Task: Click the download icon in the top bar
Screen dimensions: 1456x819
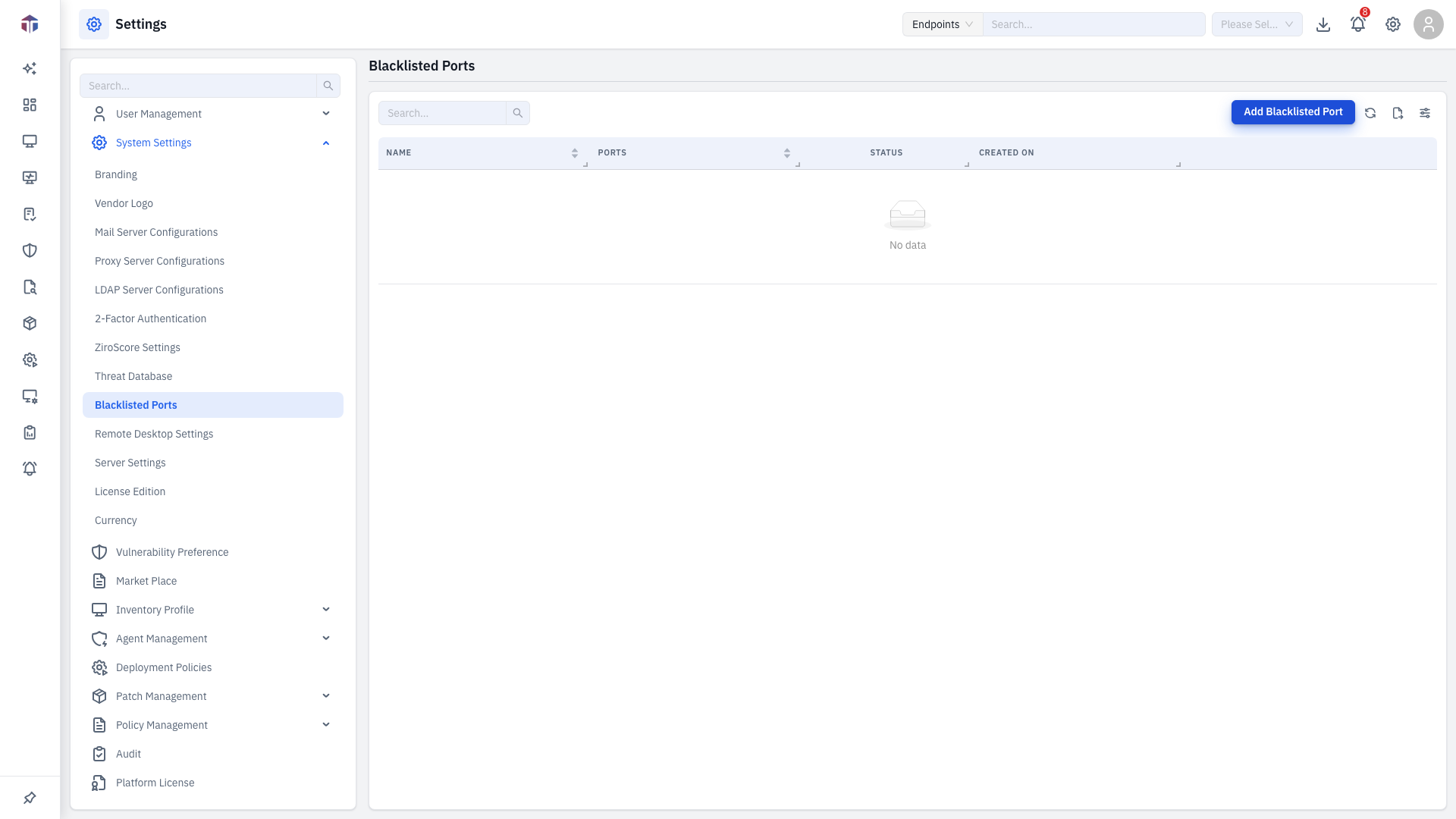Action: tap(1323, 24)
